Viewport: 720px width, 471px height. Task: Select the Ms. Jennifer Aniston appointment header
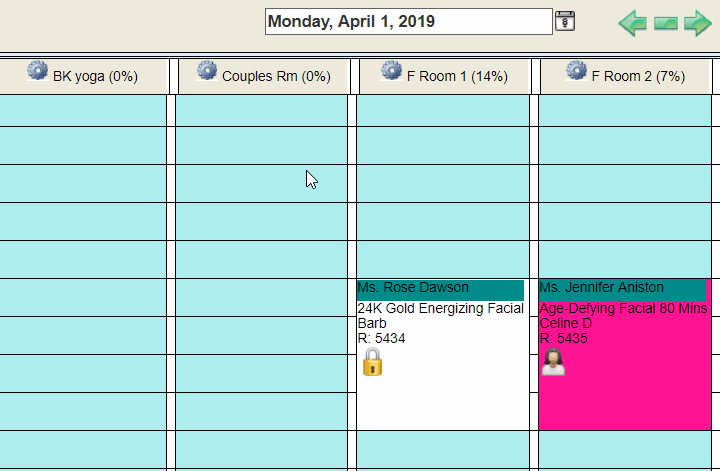622,290
